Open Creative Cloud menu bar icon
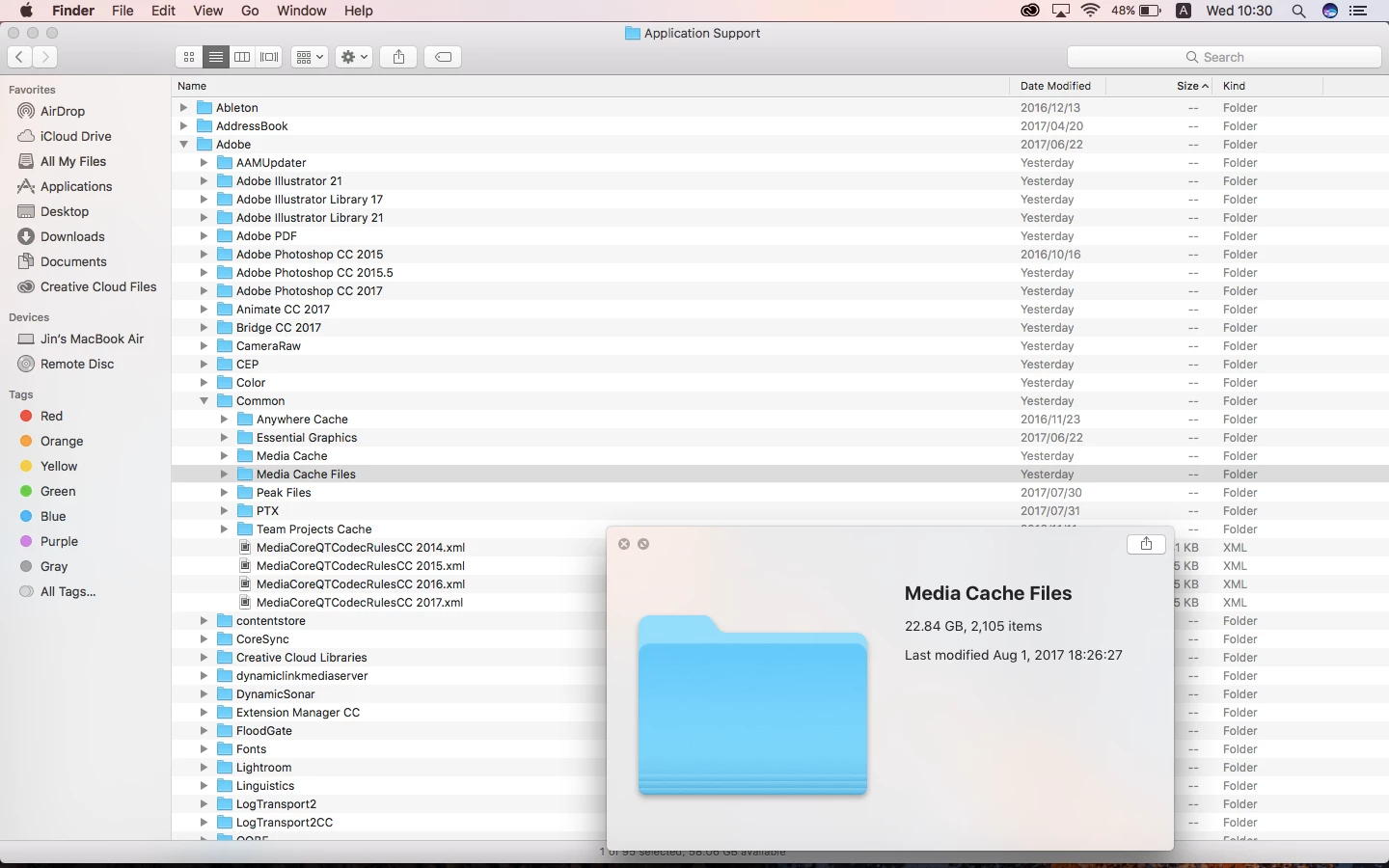Viewport: 1389px width, 868px height. click(x=1030, y=11)
